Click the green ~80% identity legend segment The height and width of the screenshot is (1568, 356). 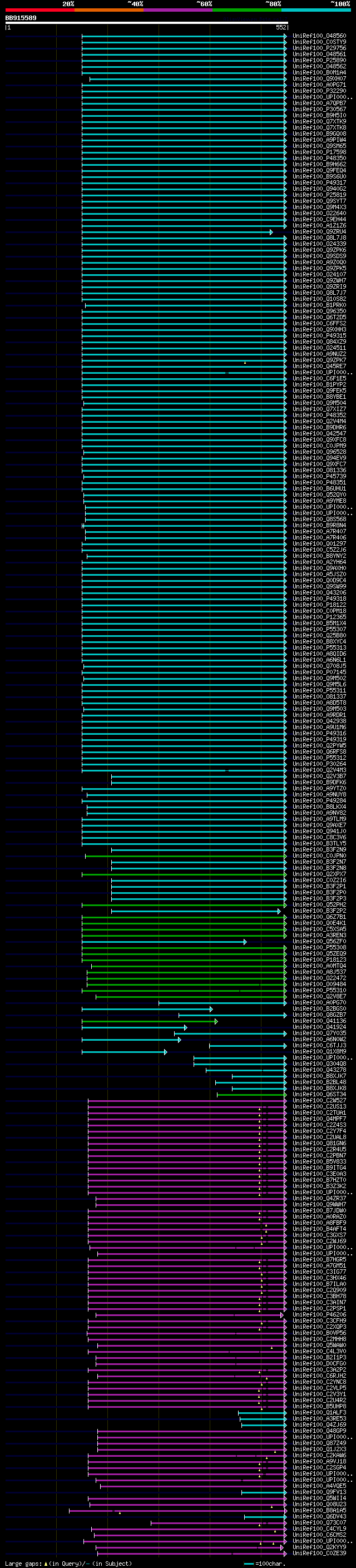[247, 10]
